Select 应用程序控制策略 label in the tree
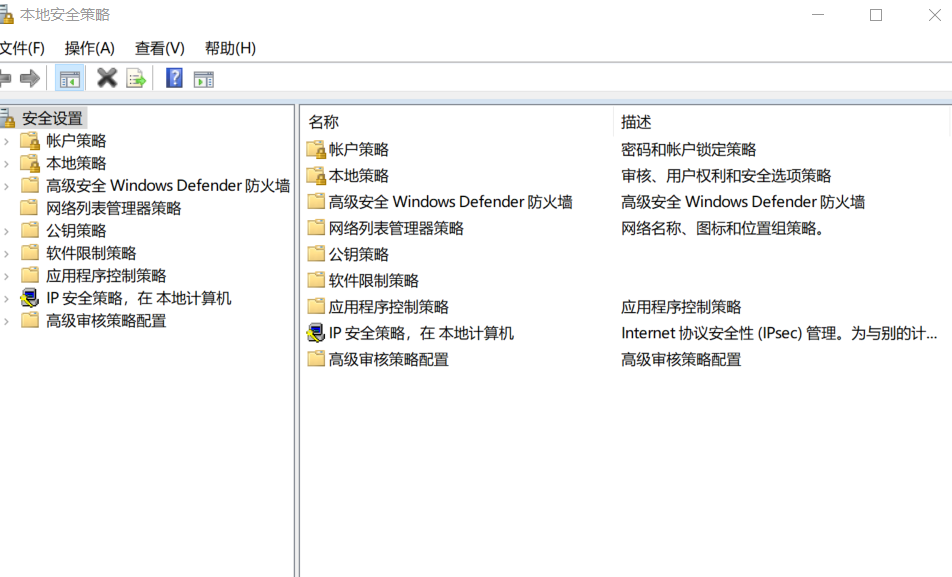Viewport: 952px width, 577px height. (x=106, y=276)
